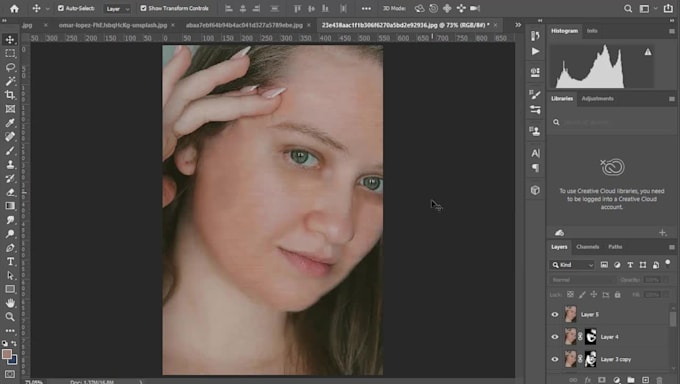Select the Zoom tool
This screenshot has width=680, height=384.
pos(10,317)
